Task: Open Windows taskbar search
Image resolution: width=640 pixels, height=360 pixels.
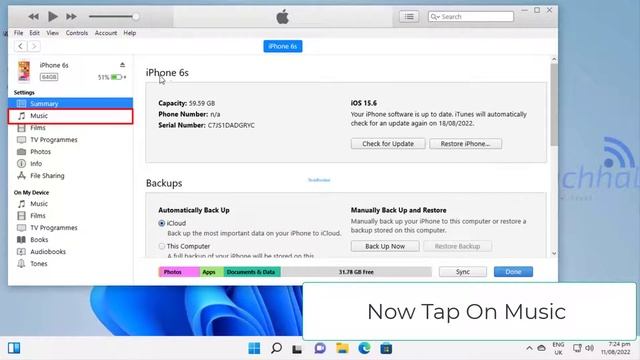Action: 276,348
